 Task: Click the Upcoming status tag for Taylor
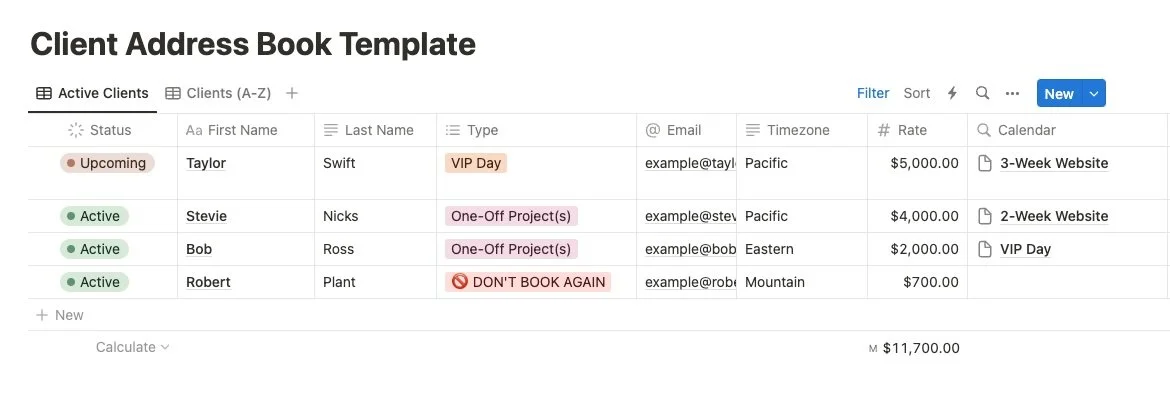[x=107, y=163]
